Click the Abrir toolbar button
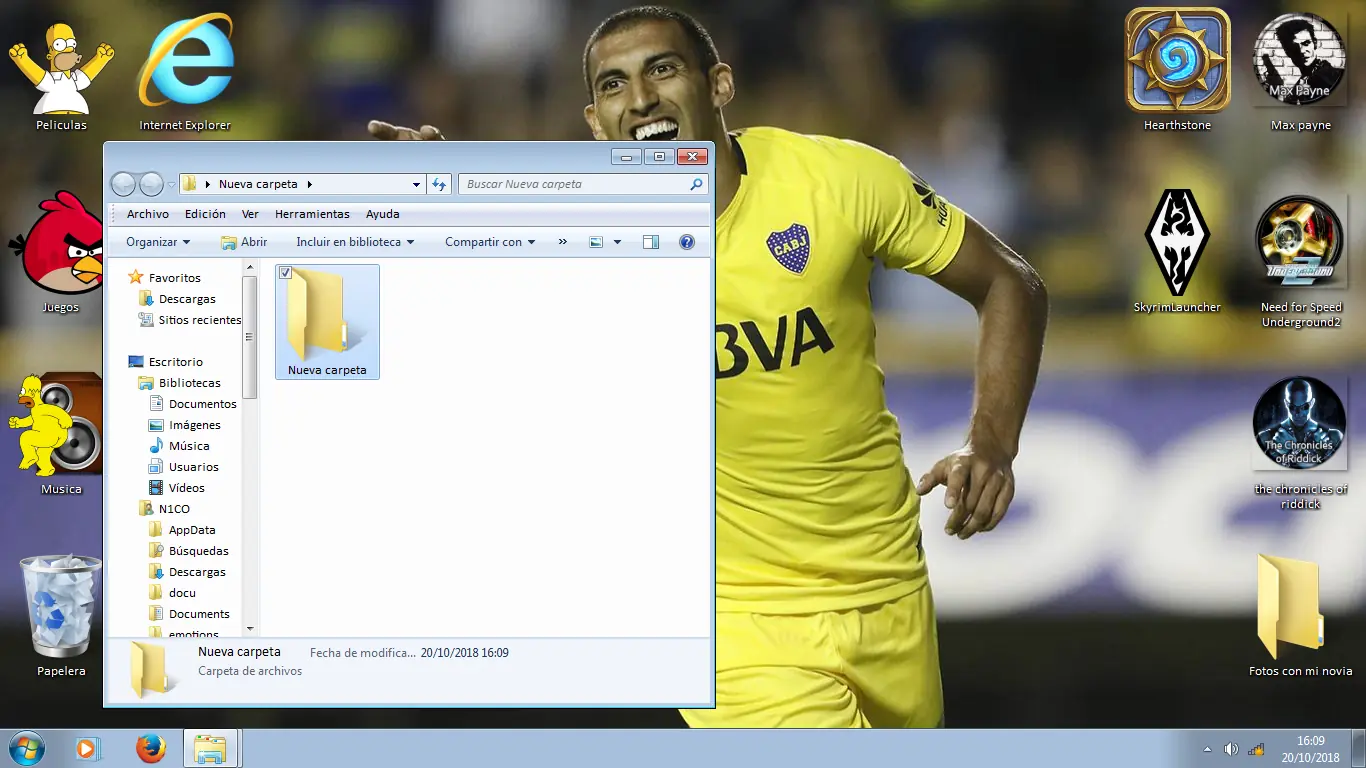The height and width of the screenshot is (768, 1366). click(x=244, y=242)
